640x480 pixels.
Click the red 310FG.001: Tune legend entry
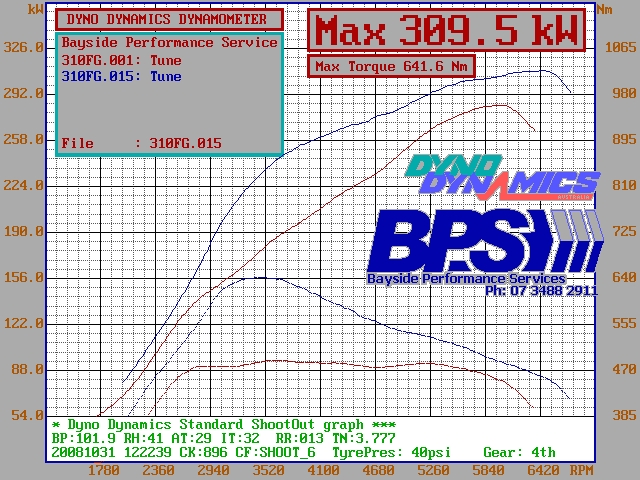121,60
